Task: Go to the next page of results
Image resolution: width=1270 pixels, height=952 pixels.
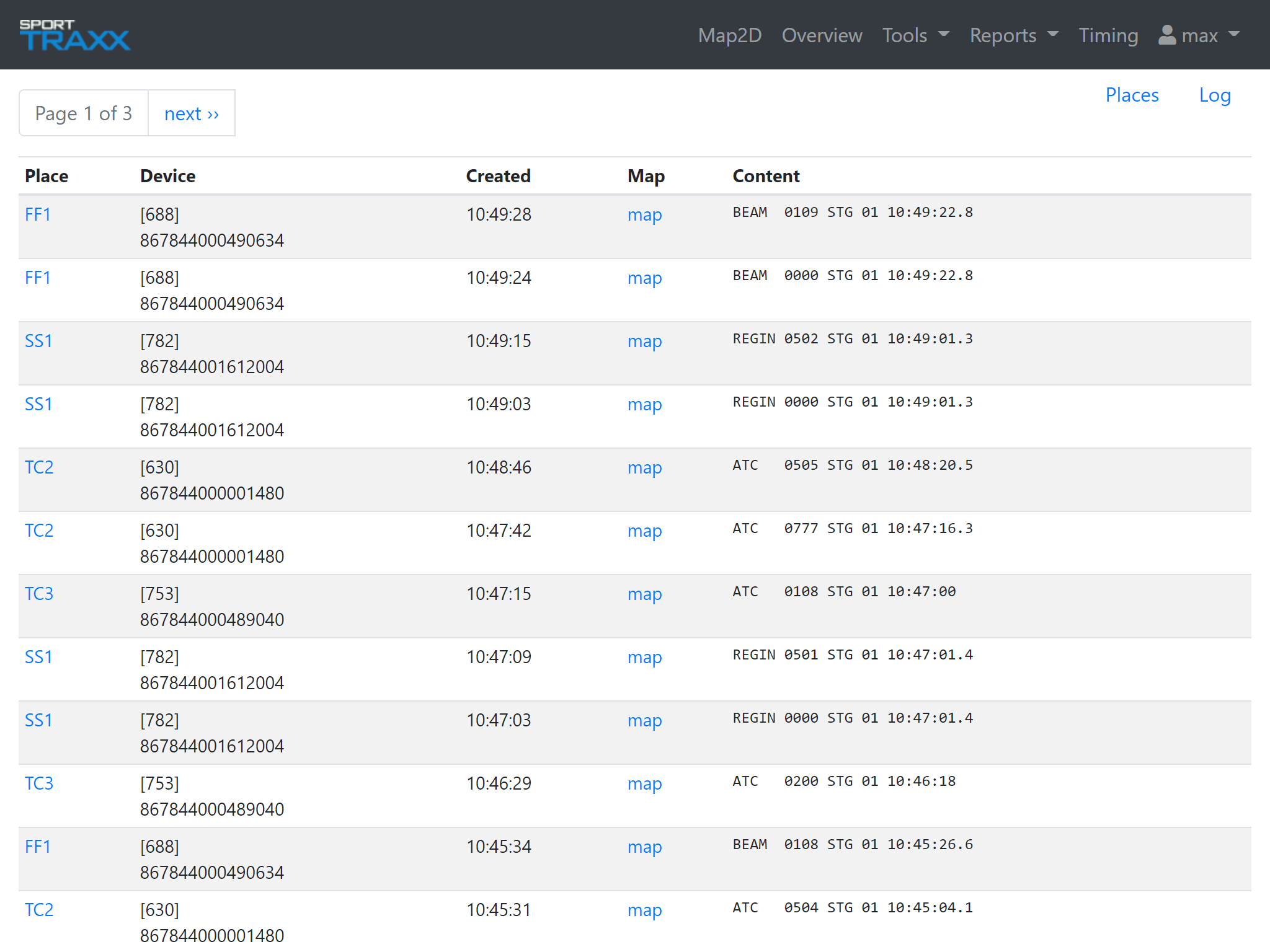Action: point(191,113)
